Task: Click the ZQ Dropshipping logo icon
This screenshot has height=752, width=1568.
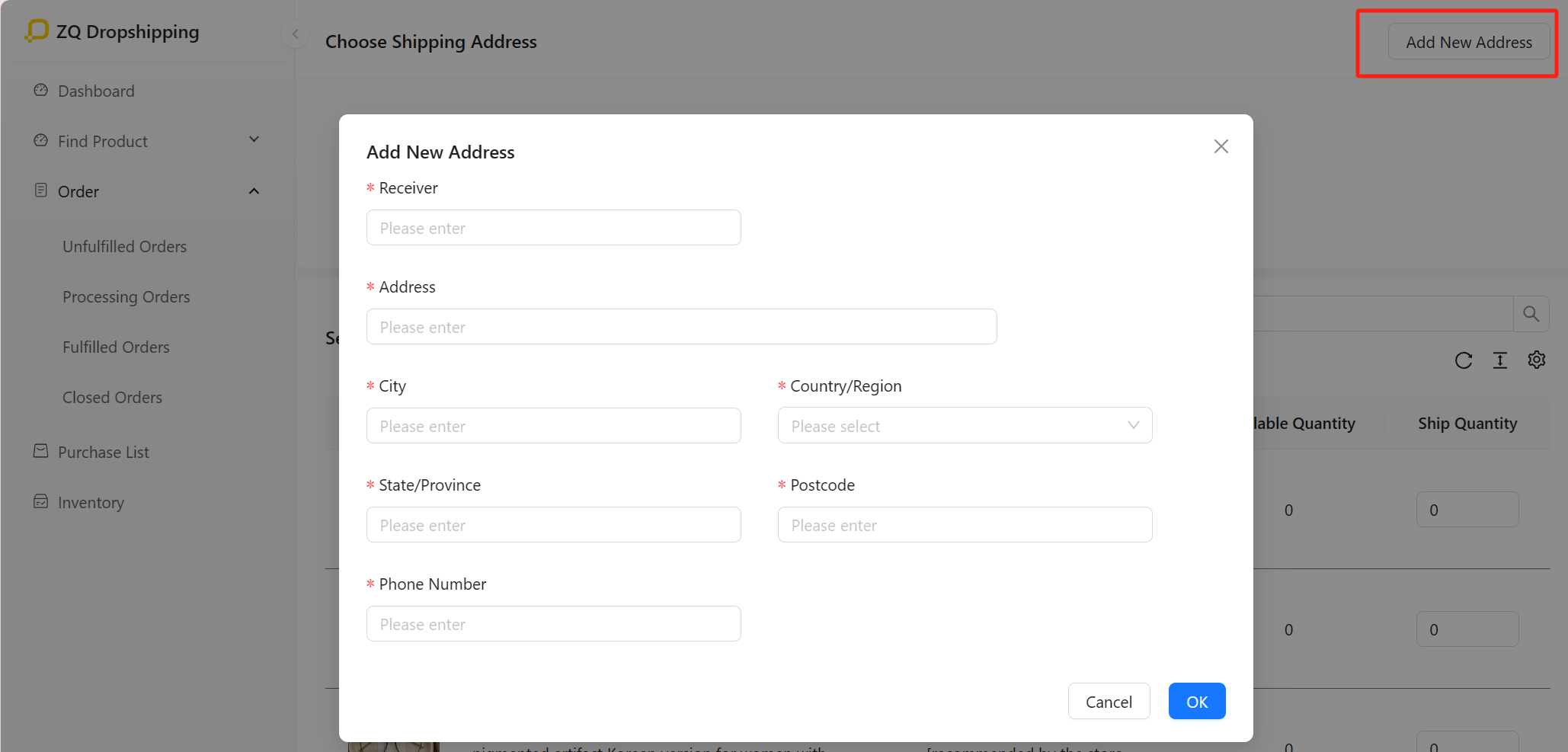Action: click(37, 30)
